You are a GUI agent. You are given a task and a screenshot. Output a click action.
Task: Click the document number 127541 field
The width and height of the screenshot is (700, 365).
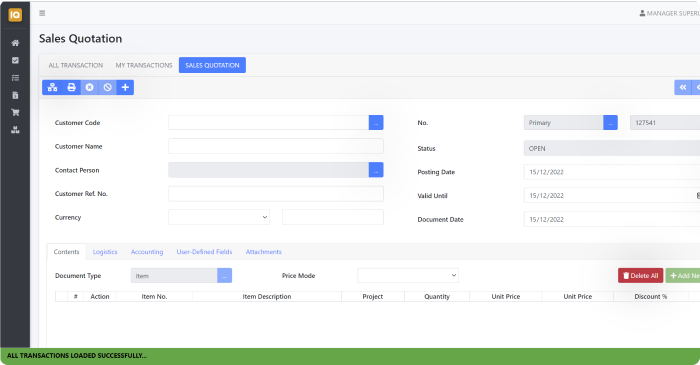click(x=665, y=123)
